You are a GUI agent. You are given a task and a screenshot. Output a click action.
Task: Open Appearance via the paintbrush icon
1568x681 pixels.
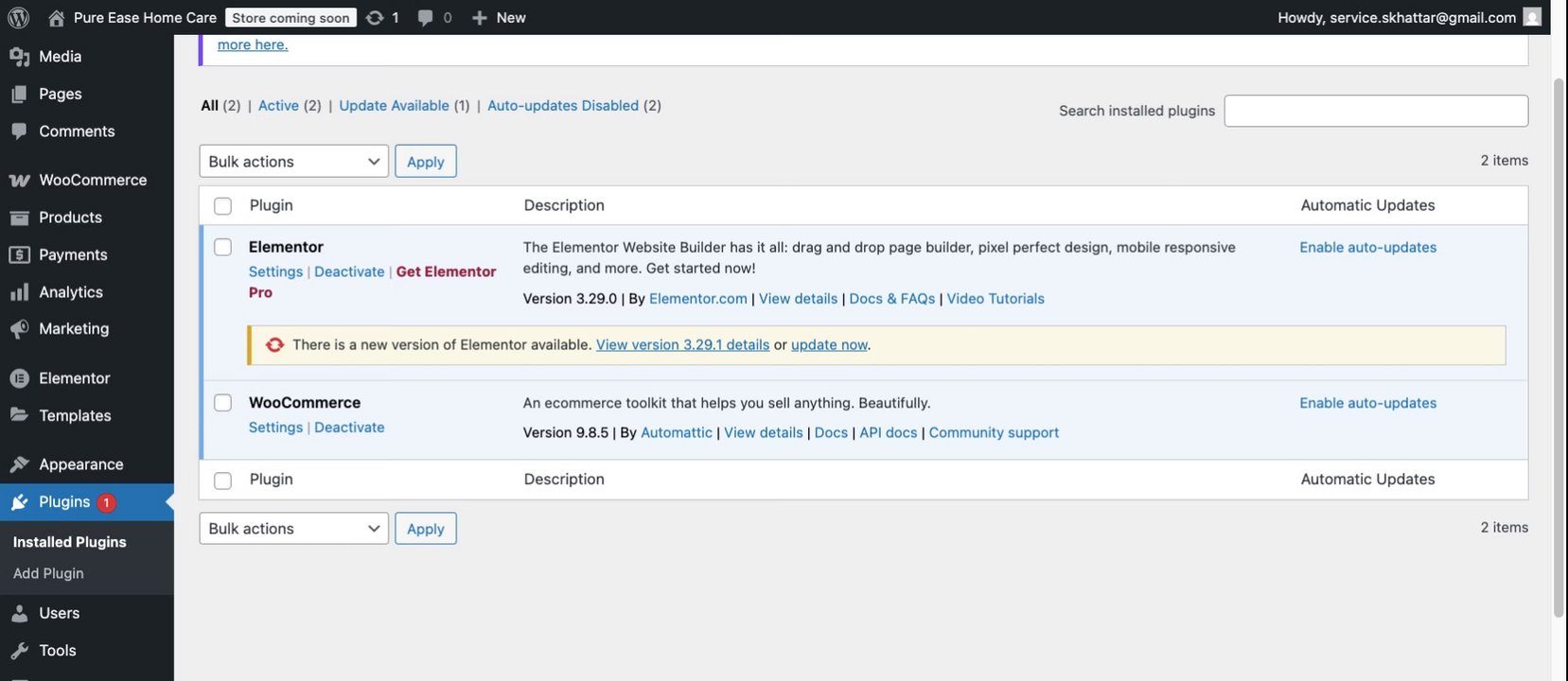click(x=19, y=464)
